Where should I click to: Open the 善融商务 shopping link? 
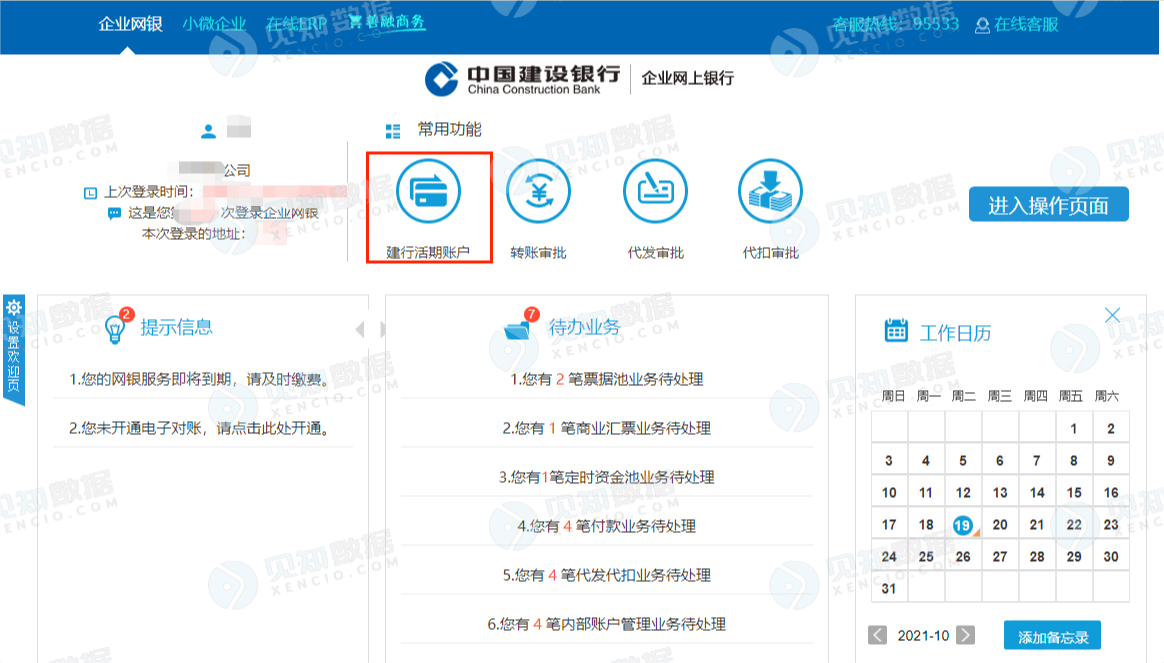pyautogui.click(x=387, y=22)
